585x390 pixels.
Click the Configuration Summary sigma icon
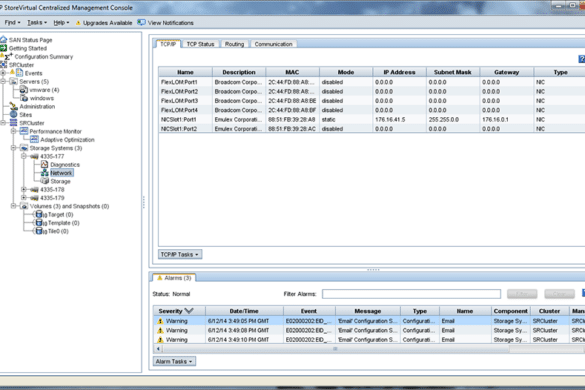[x=8, y=57]
